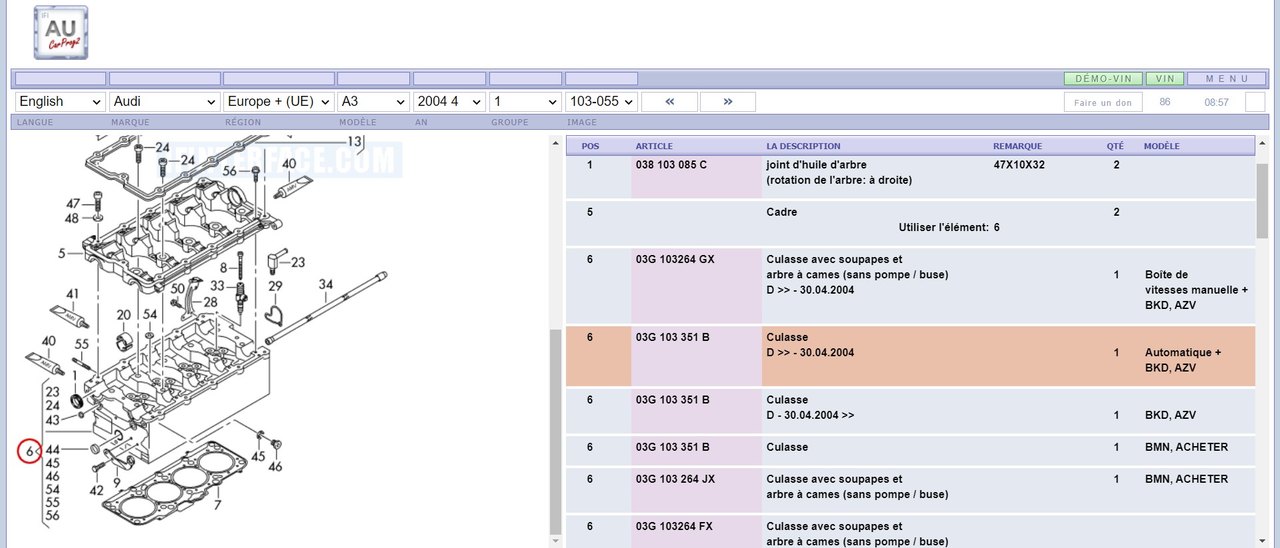
Task: Click the QTÉ column header
Action: [x=1115, y=146]
